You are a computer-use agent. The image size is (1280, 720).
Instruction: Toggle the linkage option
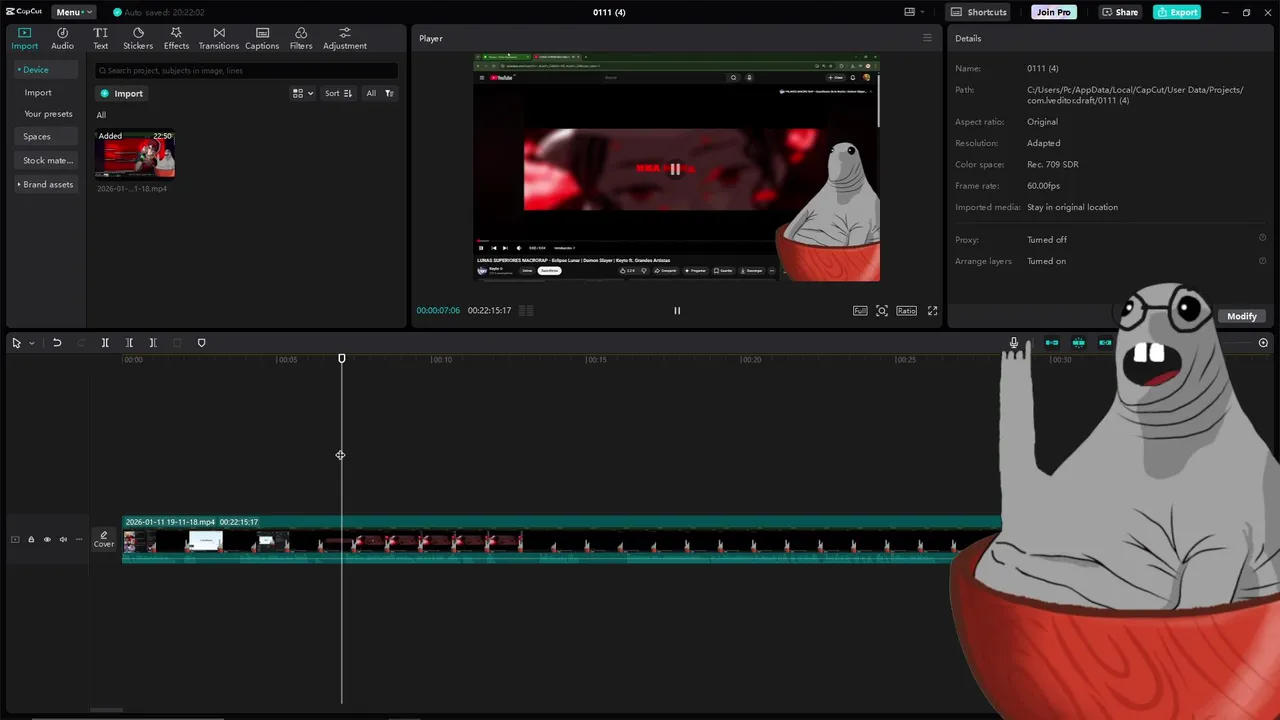(1105, 343)
